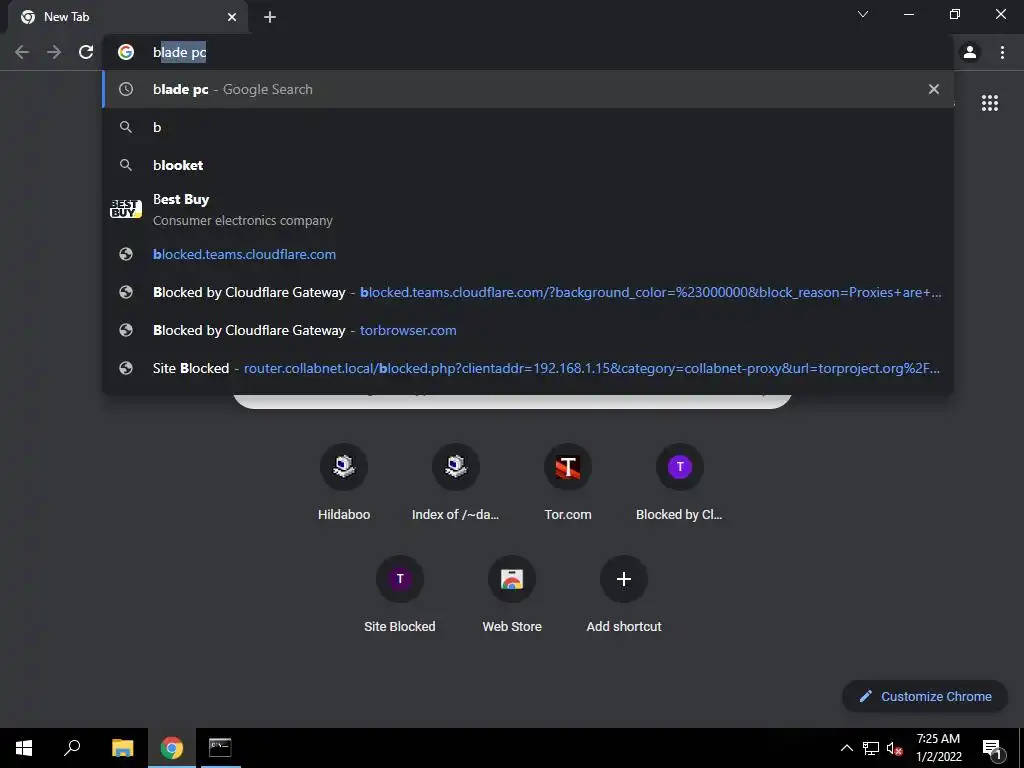Open the torbrowser.com suggestion
Image resolution: width=1024 pixels, height=768 pixels.
528,330
